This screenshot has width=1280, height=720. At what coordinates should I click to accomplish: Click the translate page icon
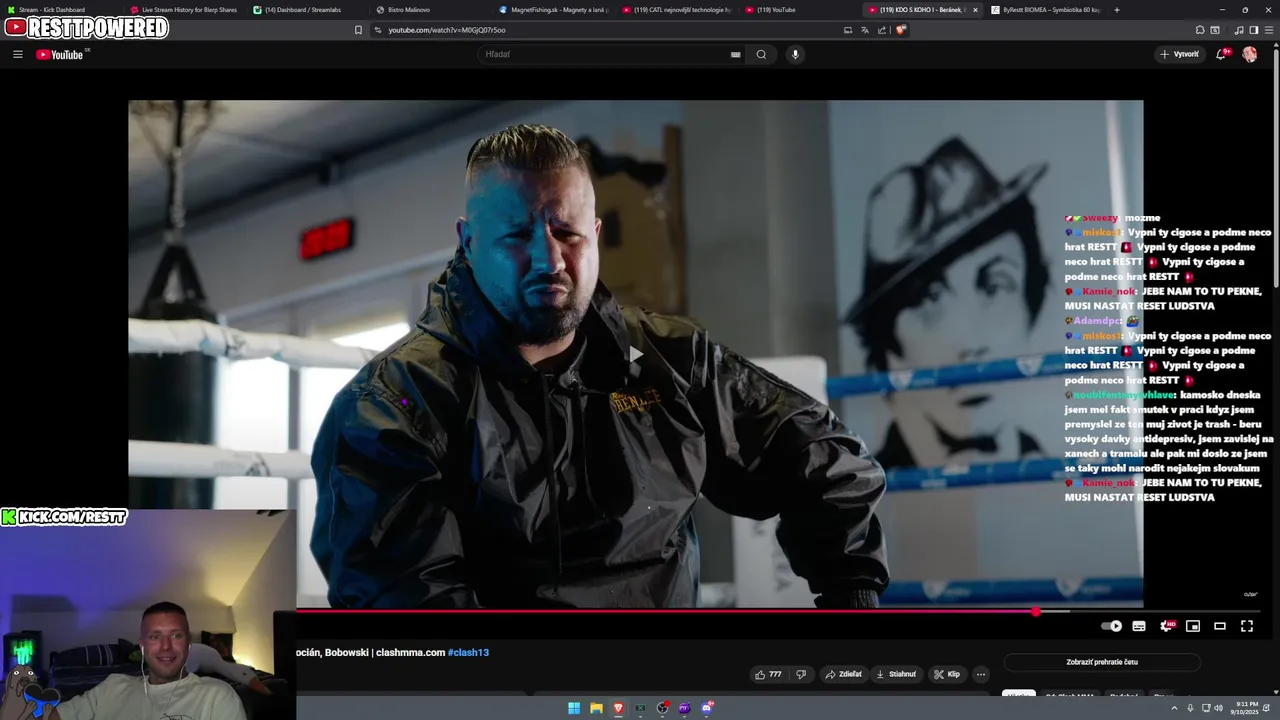pos(865,30)
